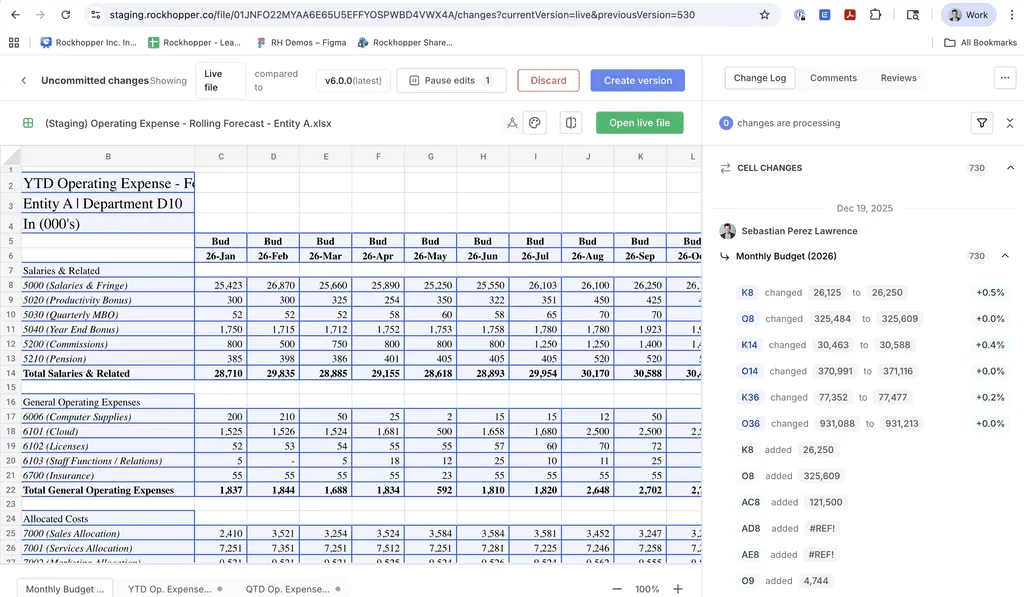Discard uncommitted changes
The image size is (1024, 597).
547,79
